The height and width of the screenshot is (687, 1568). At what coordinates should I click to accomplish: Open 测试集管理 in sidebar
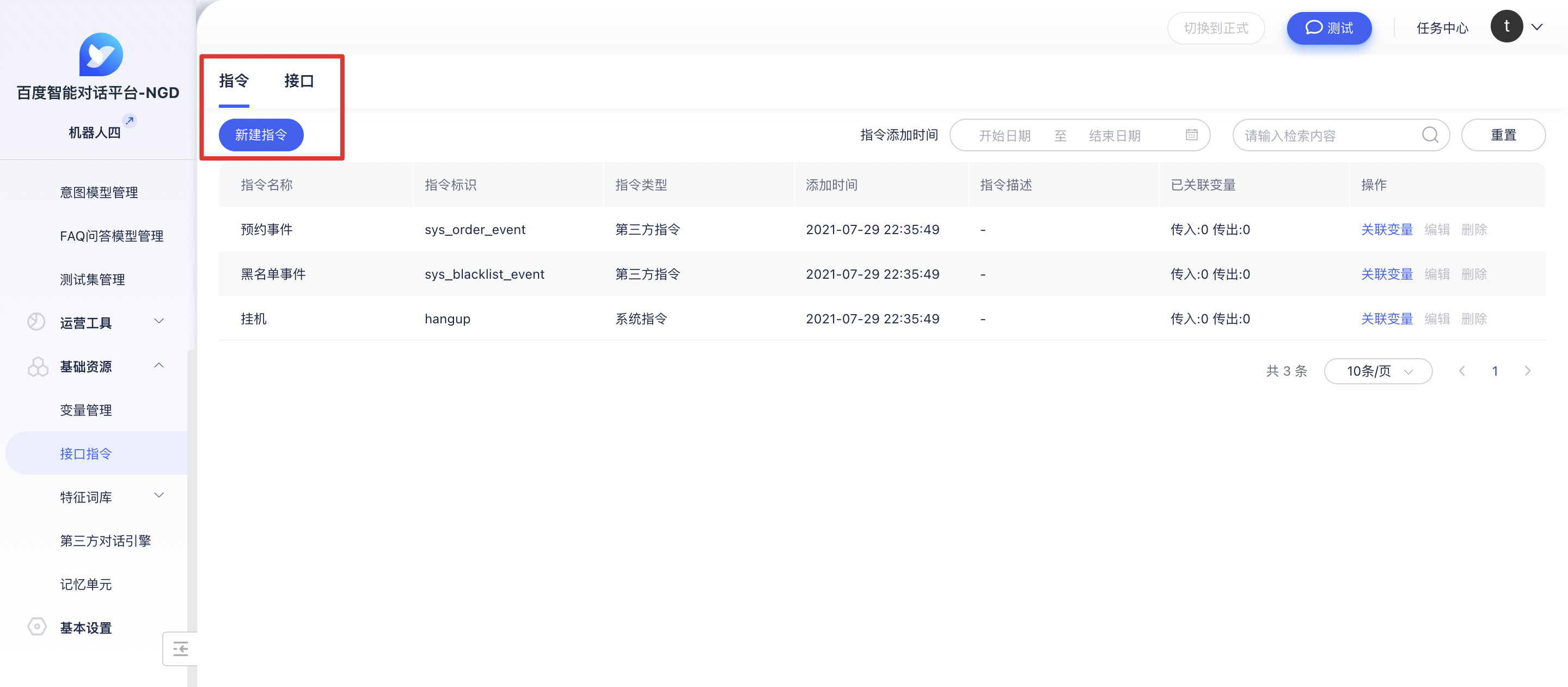click(93, 279)
